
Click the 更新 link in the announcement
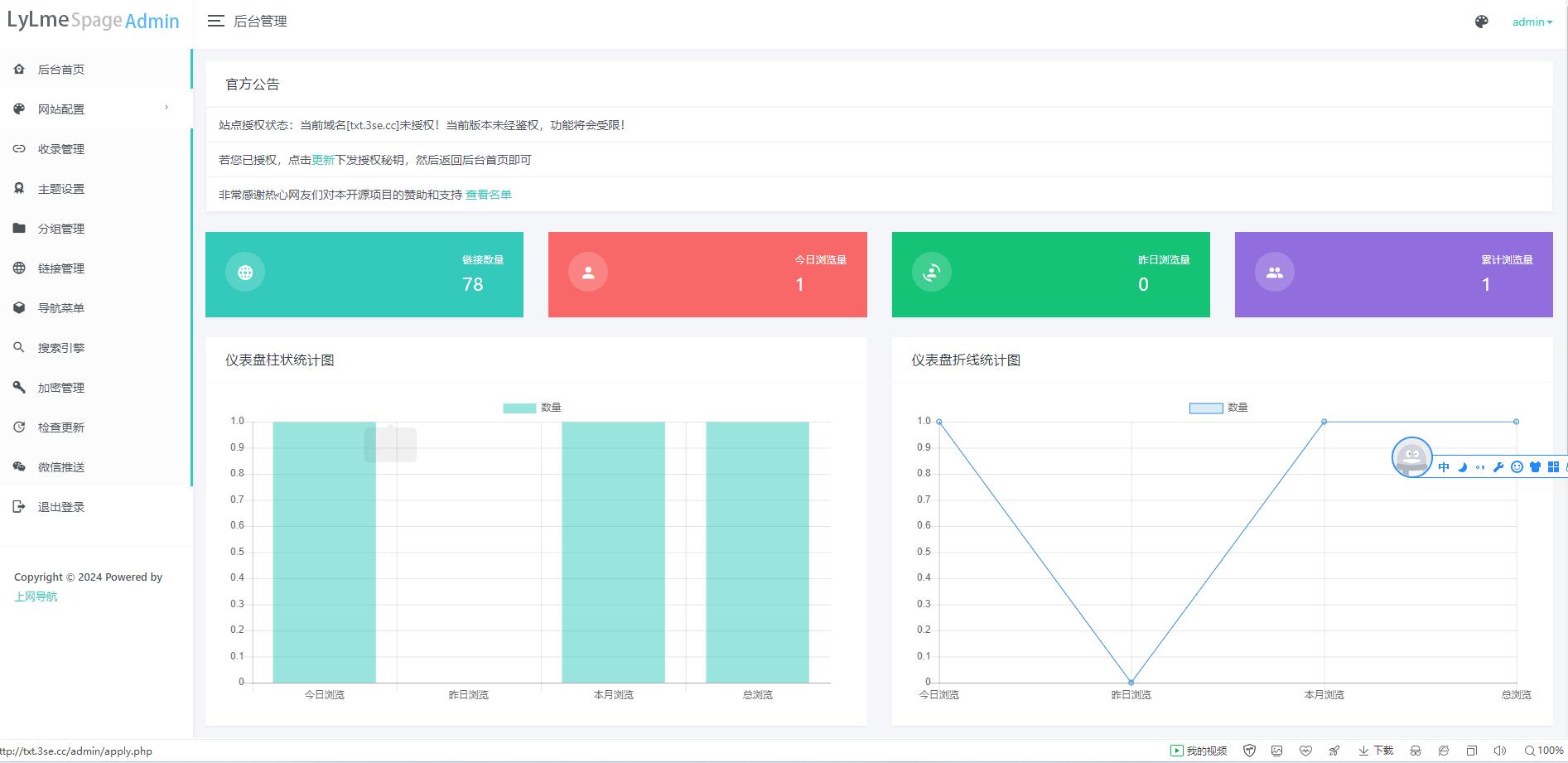[x=322, y=159]
